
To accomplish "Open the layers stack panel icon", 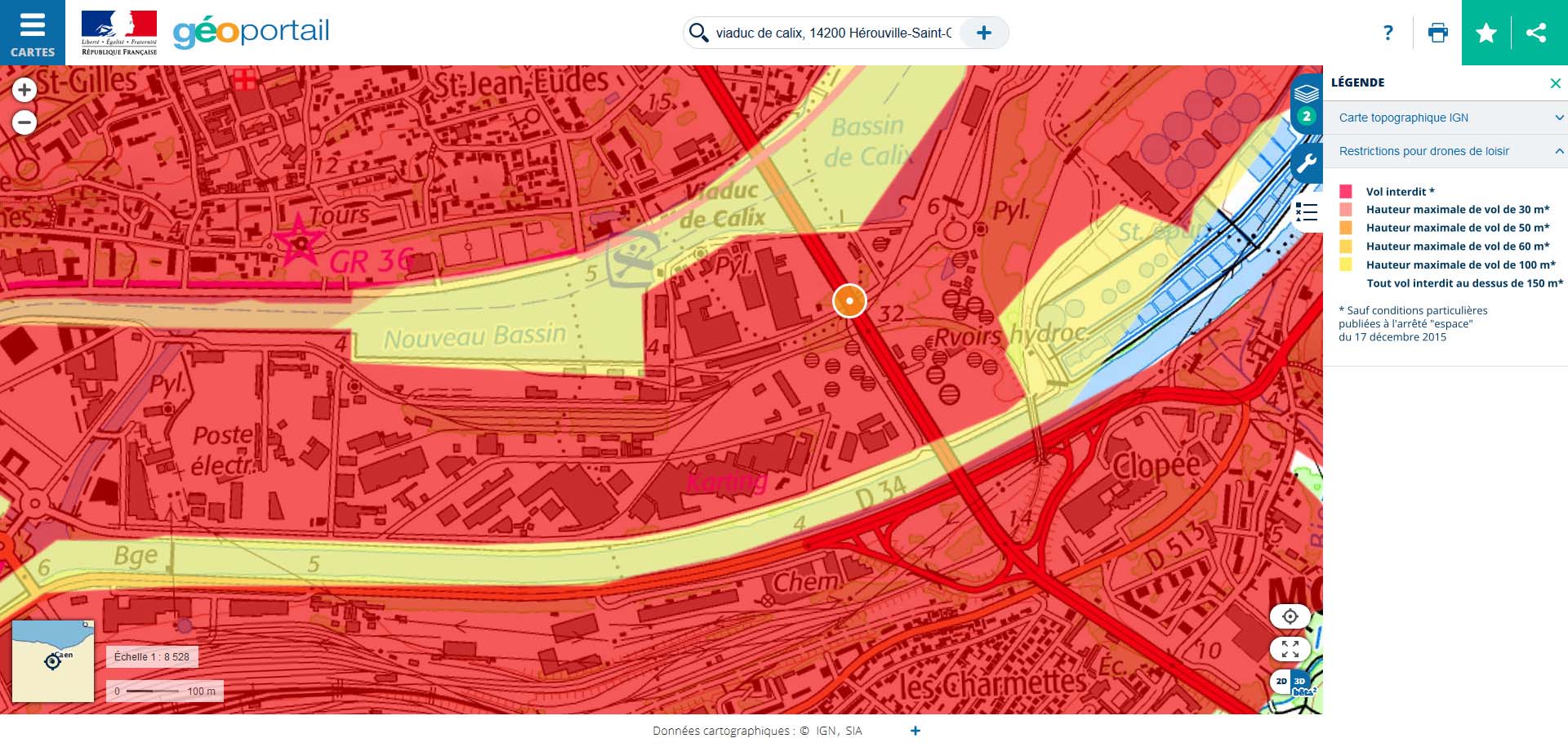I will click(1307, 94).
